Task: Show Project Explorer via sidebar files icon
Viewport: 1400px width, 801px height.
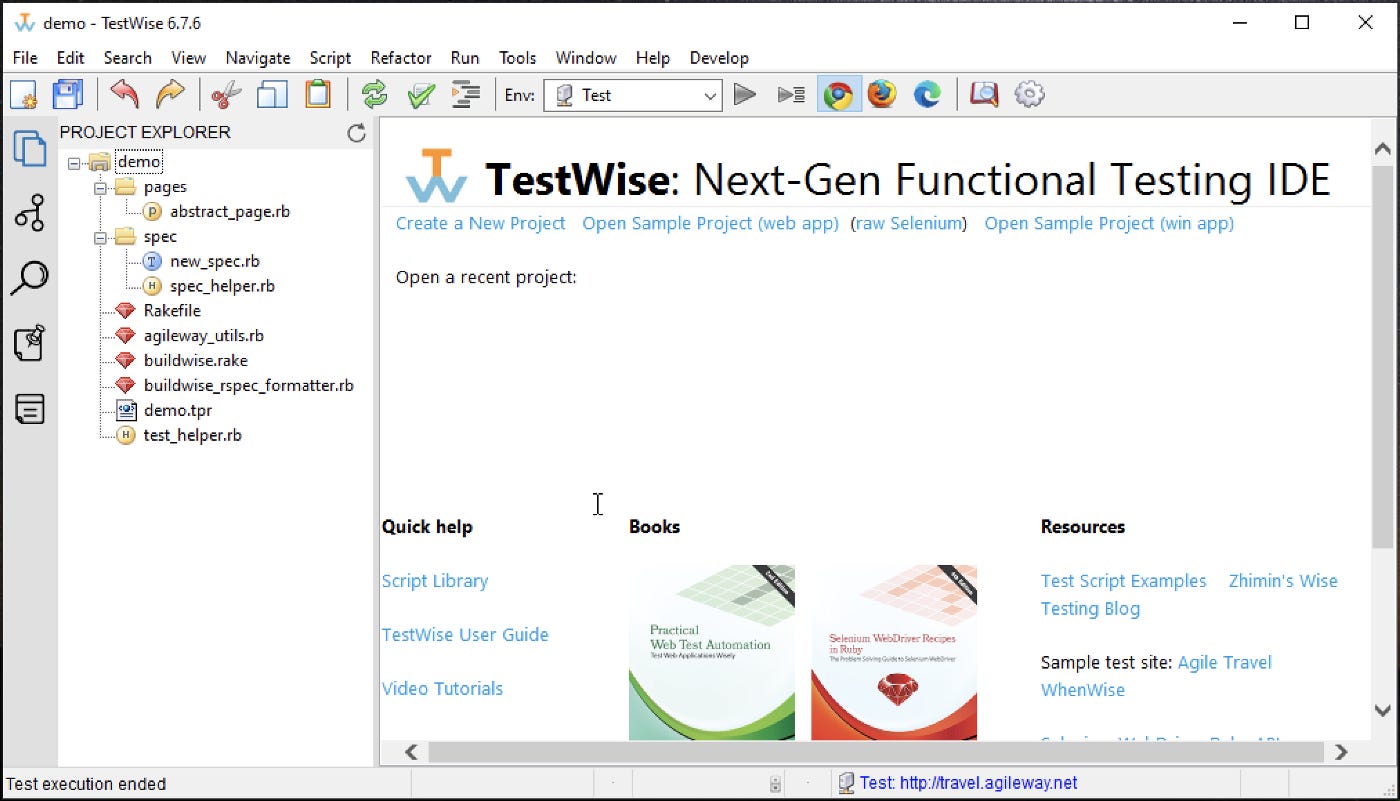Action: pos(29,148)
